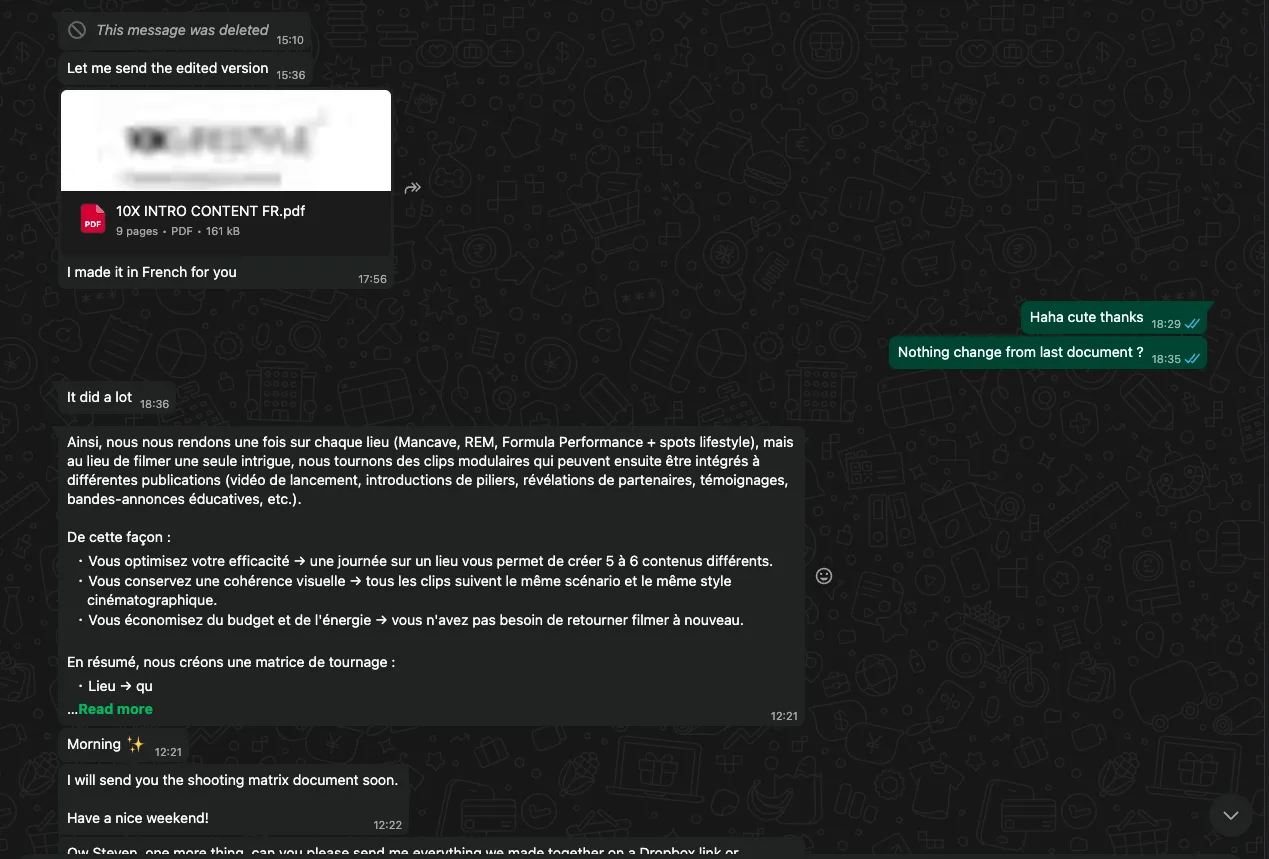Screen dimensions: 1269x859
Task: Select the "Haha cute thanks" message bubble
Action: click(1114, 318)
